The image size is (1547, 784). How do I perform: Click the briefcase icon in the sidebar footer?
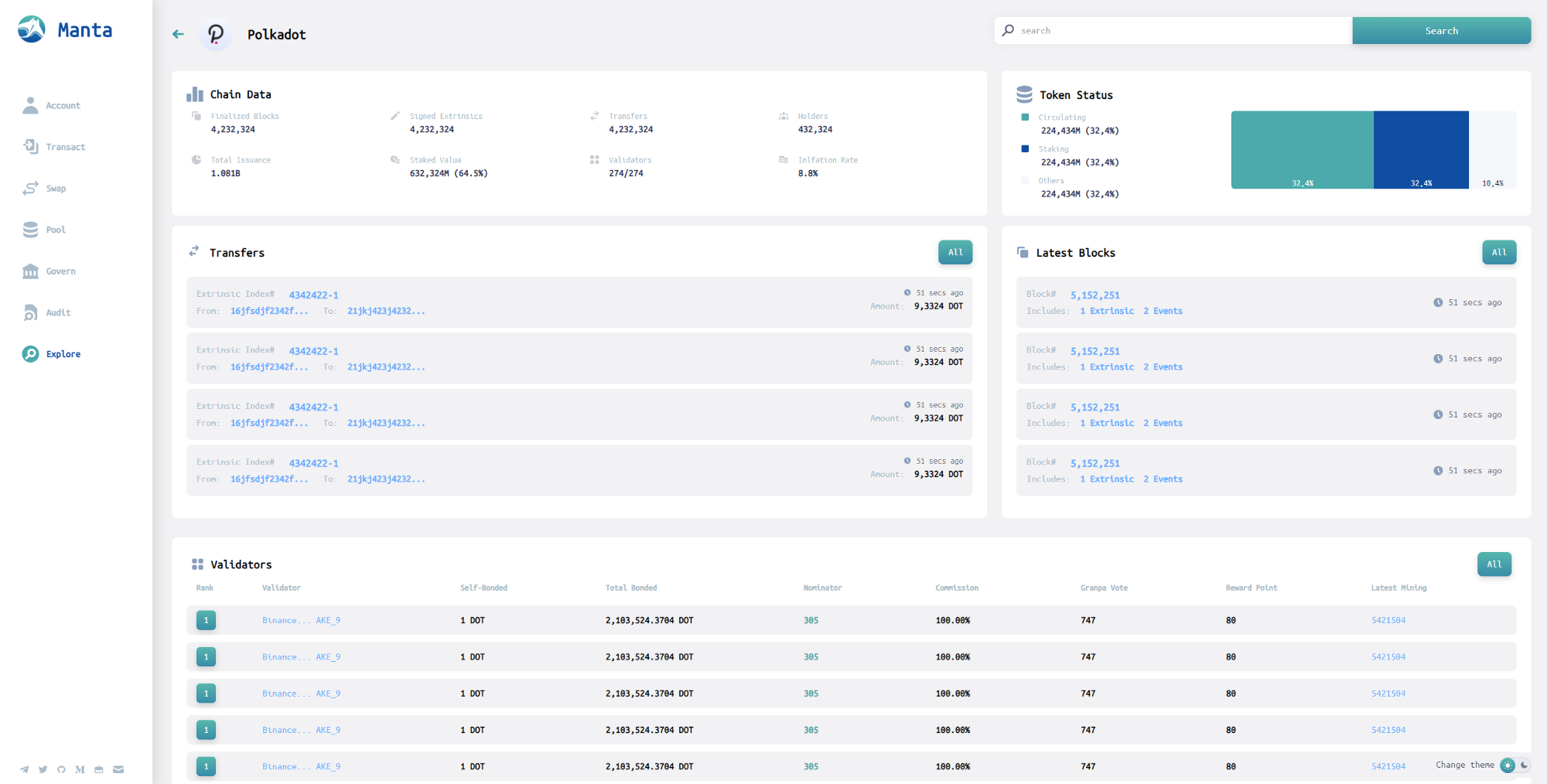point(99,769)
